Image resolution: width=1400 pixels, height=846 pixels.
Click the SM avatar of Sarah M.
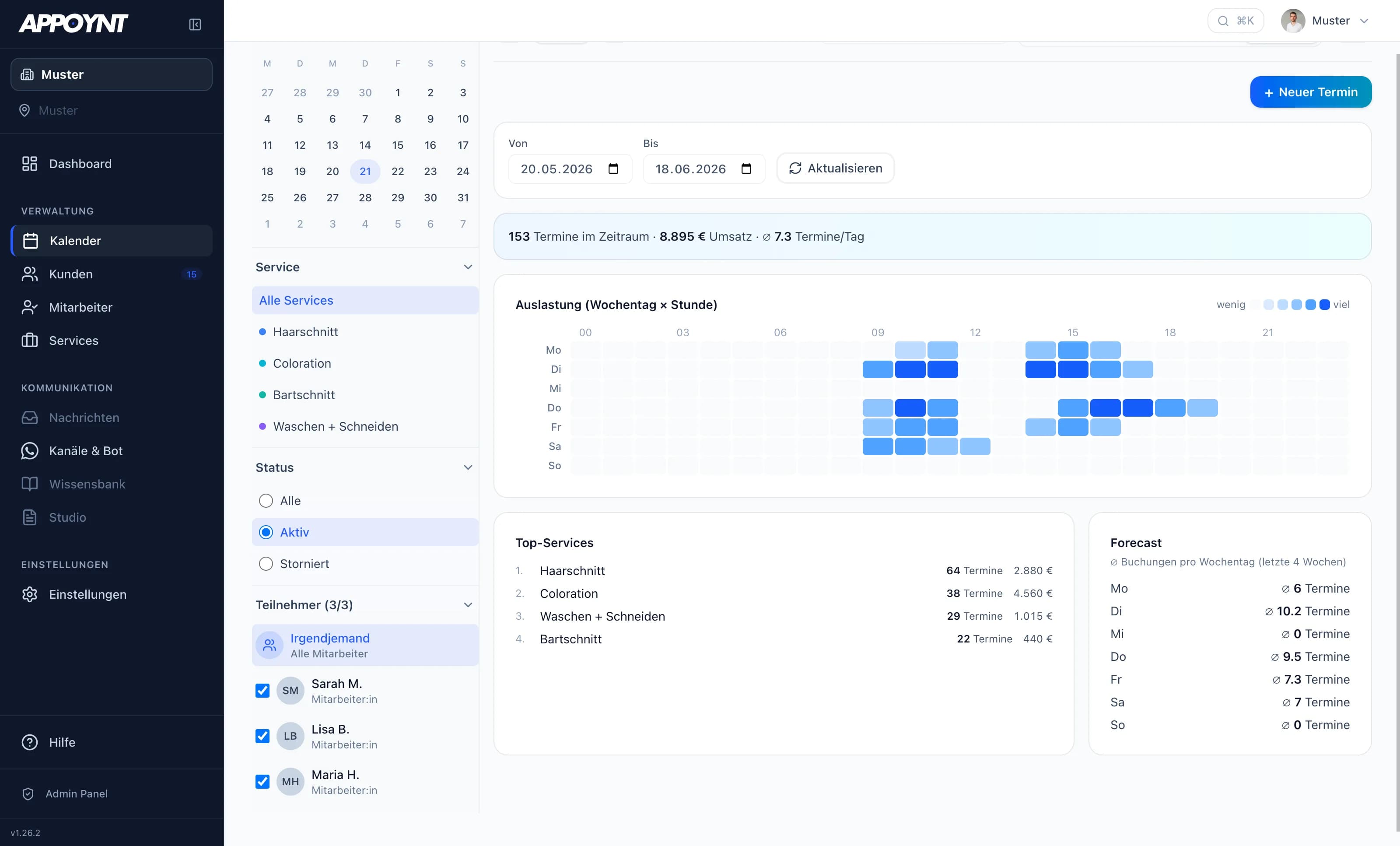(x=290, y=691)
